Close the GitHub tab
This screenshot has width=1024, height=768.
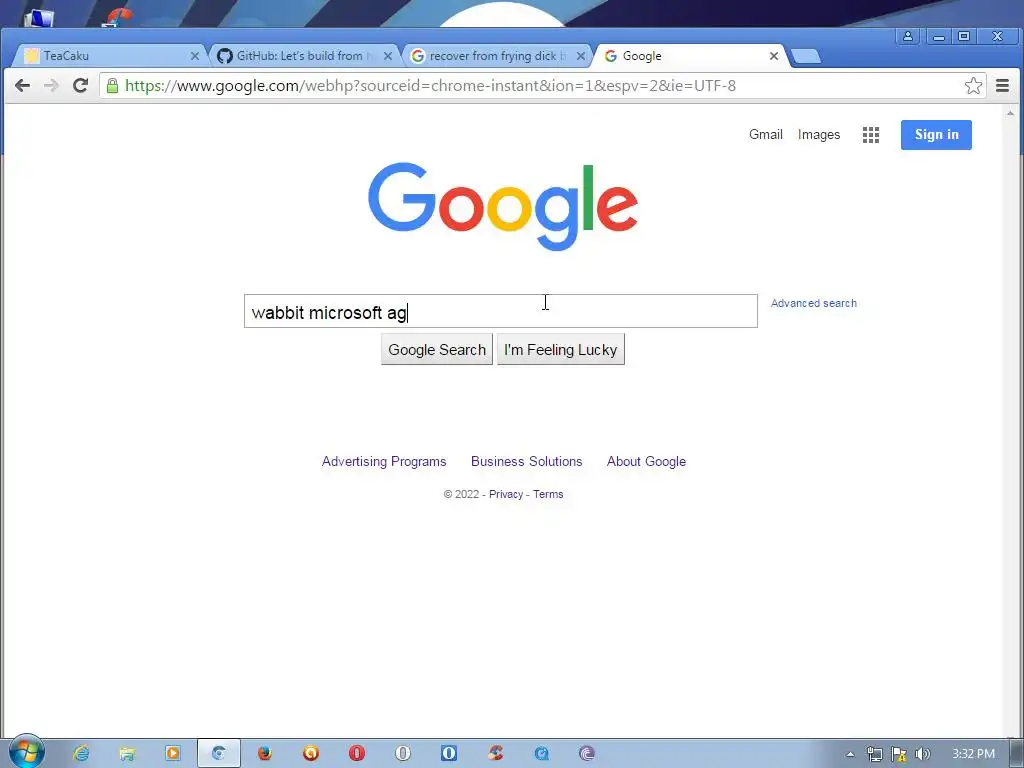coord(388,56)
